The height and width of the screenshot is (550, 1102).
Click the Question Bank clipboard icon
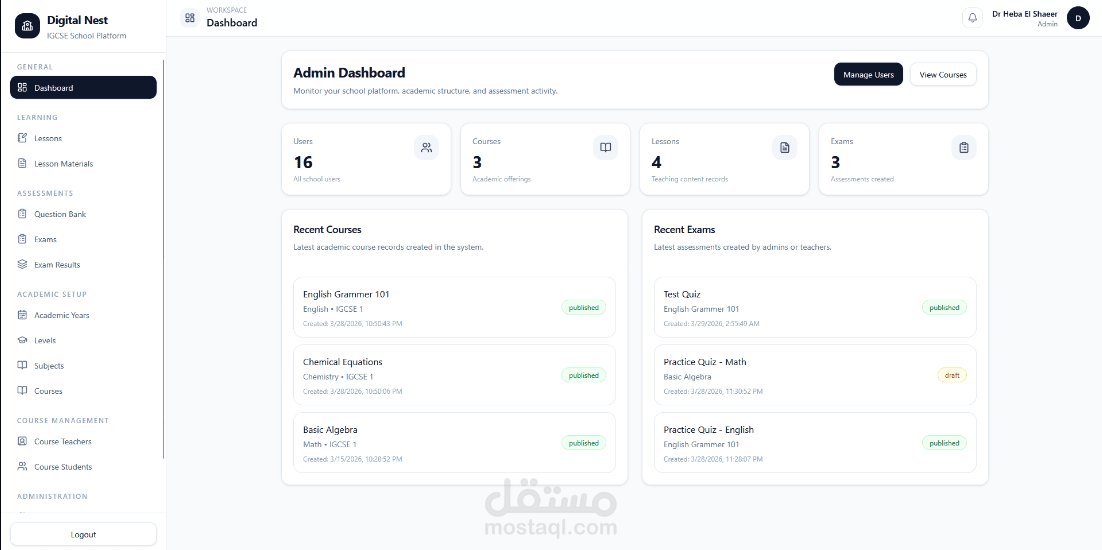tap(22, 214)
